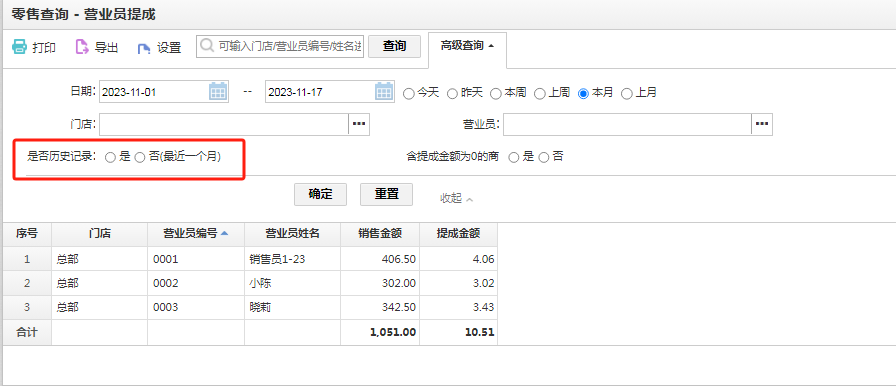Click the 导出 export icon
This screenshot has height=386, width=896.
(82, 47)
